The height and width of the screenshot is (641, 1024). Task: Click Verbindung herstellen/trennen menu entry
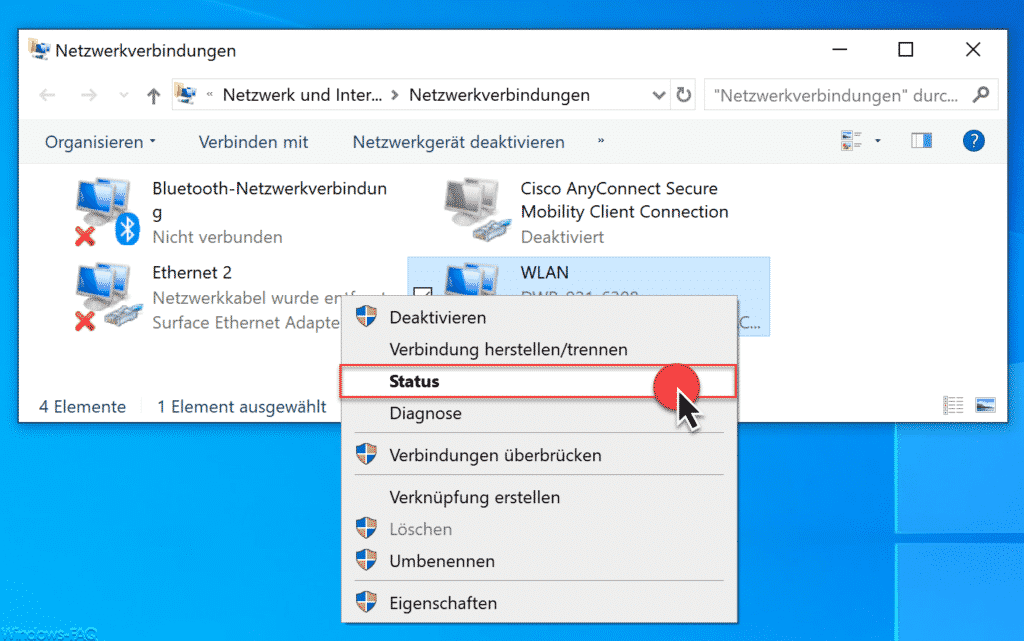[x=539, y=349]
